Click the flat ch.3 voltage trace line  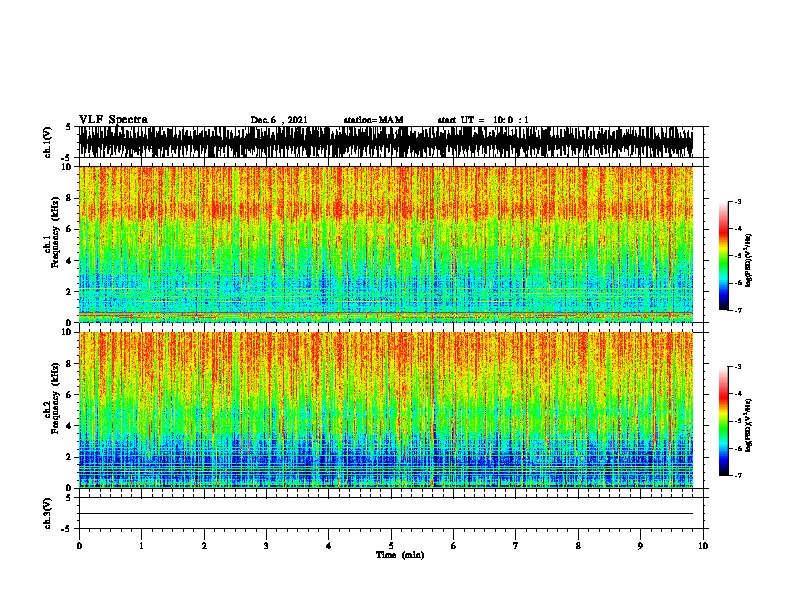click(386, 514)
